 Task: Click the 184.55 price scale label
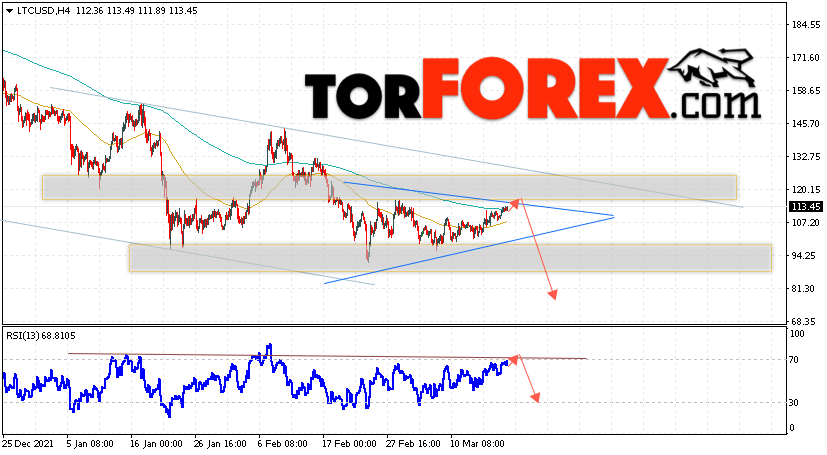pyautogui.click(x=806, y=25)
